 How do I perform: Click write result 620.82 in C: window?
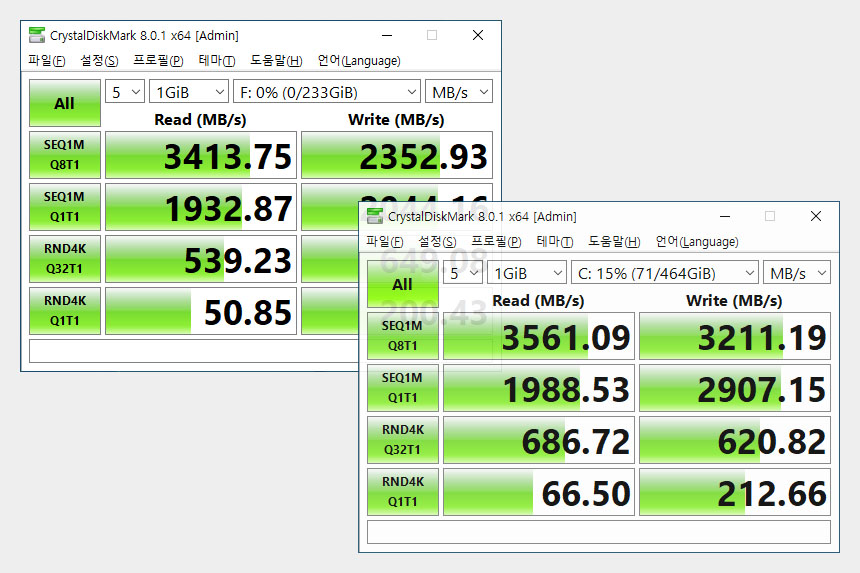coord(735,440)
